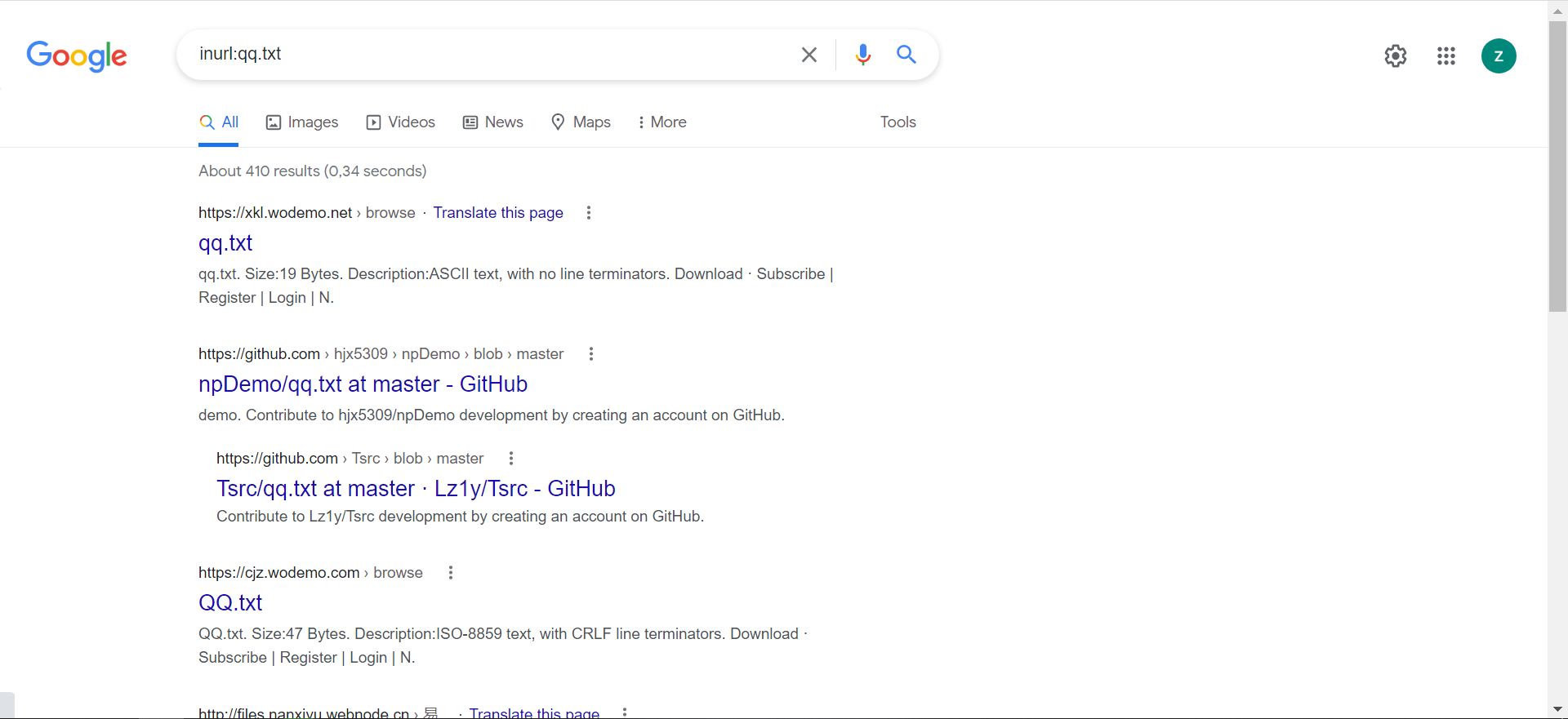Viewport: 1568px width, 719px height.
Task: Open options for npDemo GitHub result
Action: pos(590,354)
